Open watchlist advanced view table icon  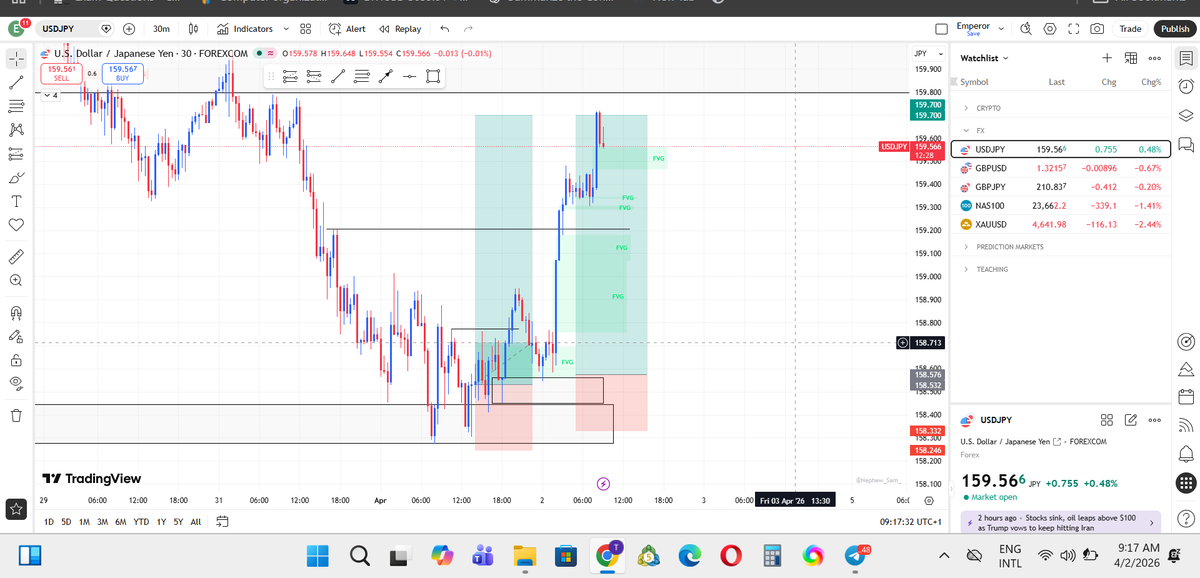[x=1131, y=58]
